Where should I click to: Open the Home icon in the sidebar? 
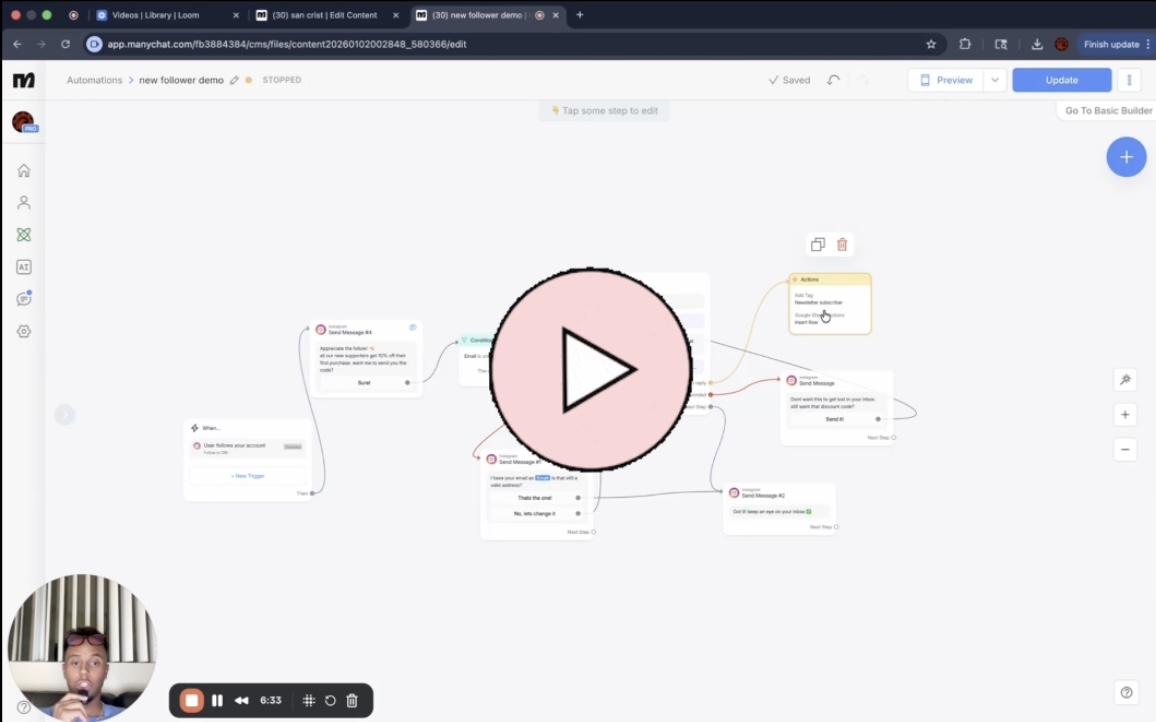pos(24,171)
